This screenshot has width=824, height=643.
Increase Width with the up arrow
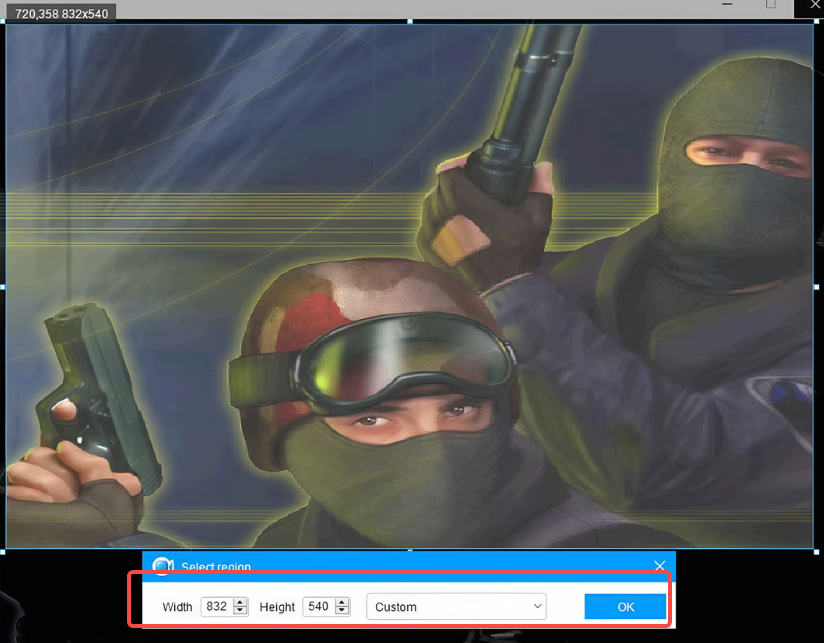pyautogui.click(x=240, y=602)
